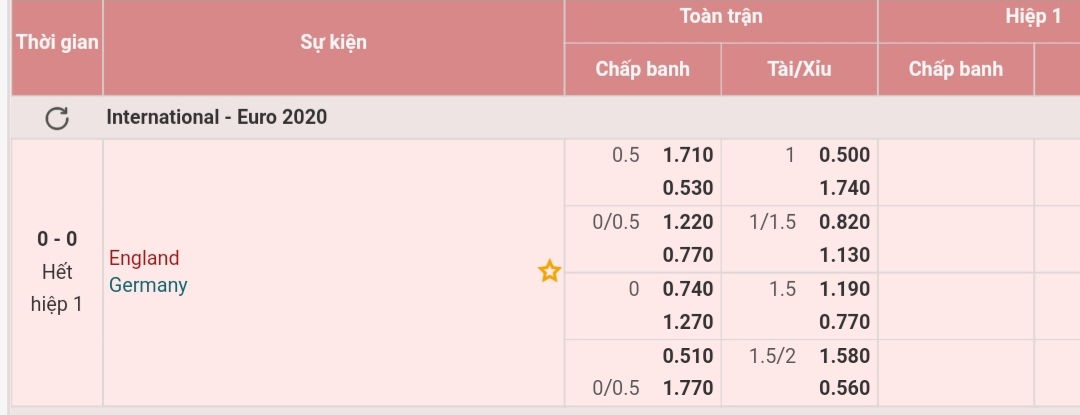This screenshot has width=1080, height=415.
Task: Choose the 0.500 over/under odds
Action: (844, 155)
